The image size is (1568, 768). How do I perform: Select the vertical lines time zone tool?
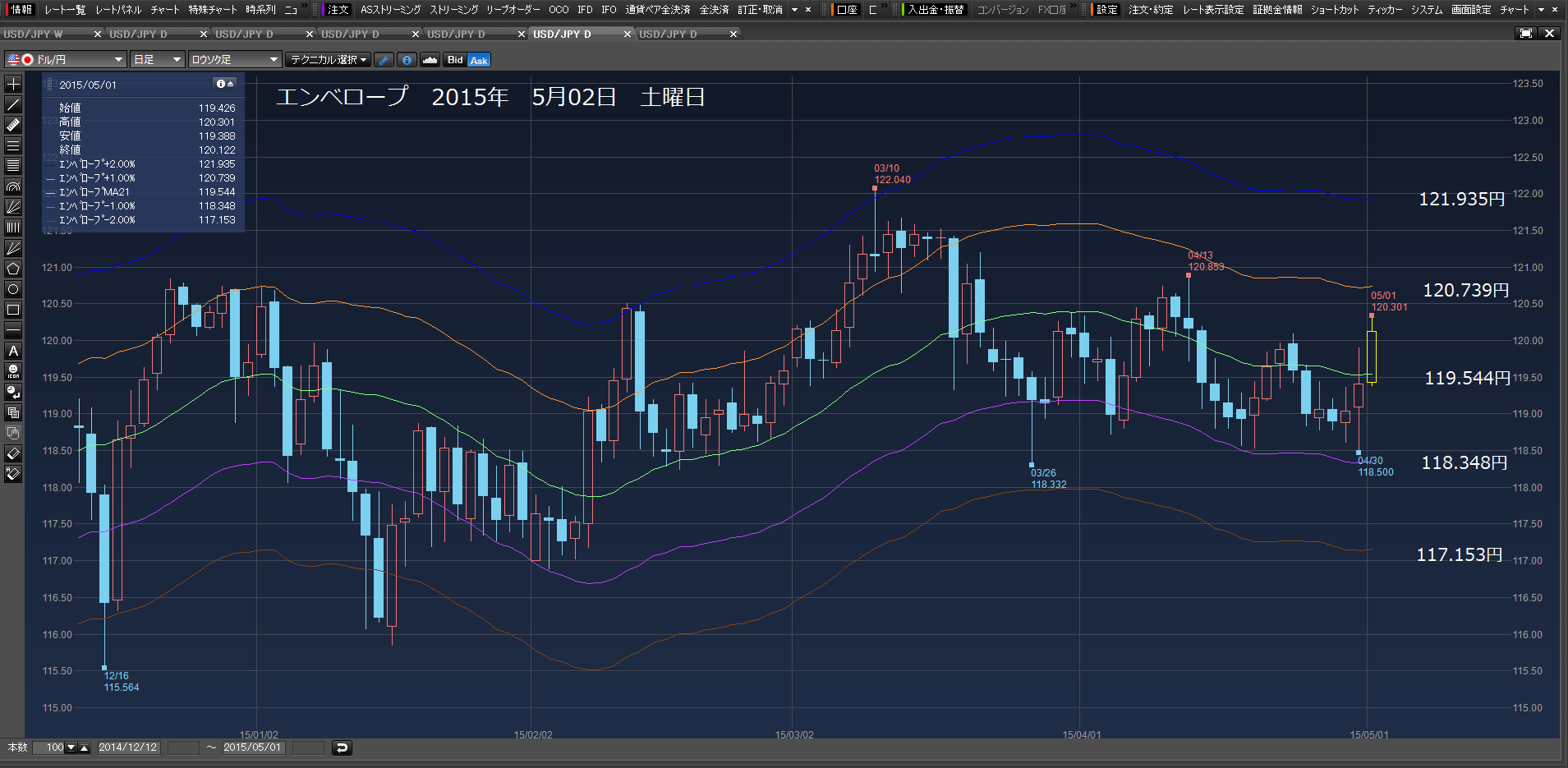(13, 228)
